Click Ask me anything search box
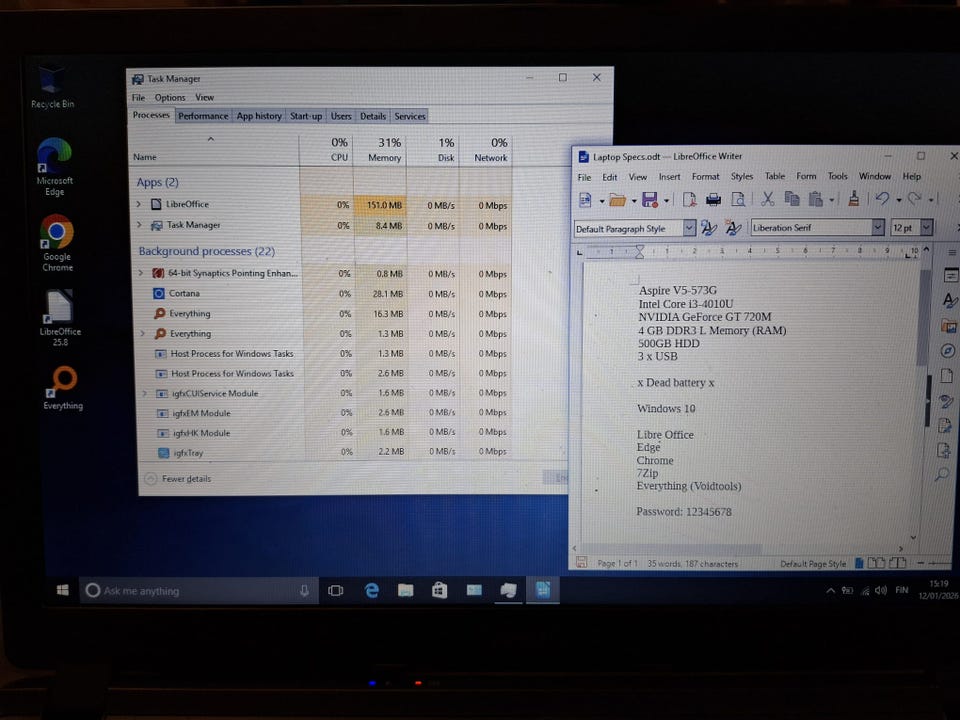Viewport: 960px width, 720px height. coord(198,590)
